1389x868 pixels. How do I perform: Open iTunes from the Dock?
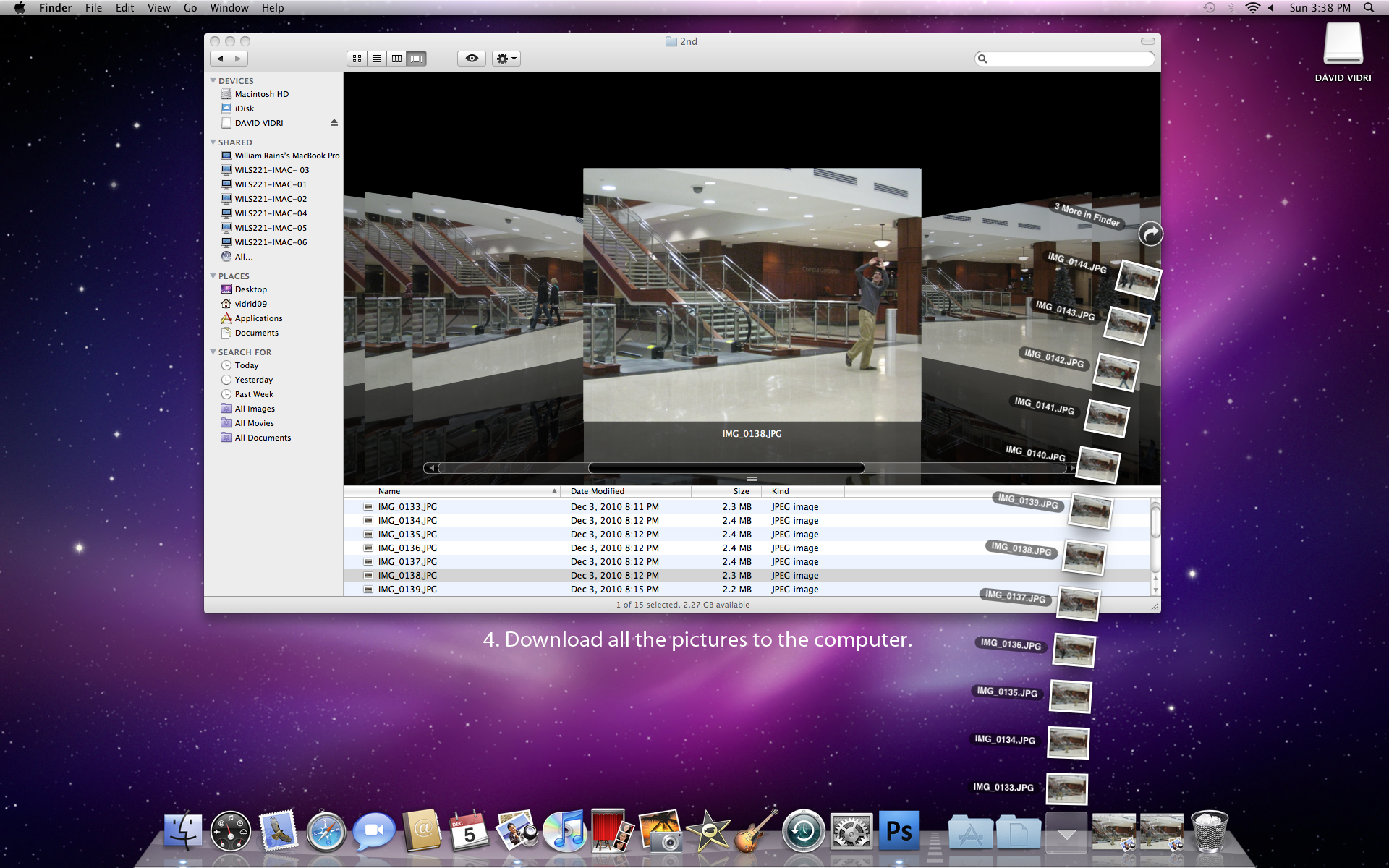pos(565,831)
